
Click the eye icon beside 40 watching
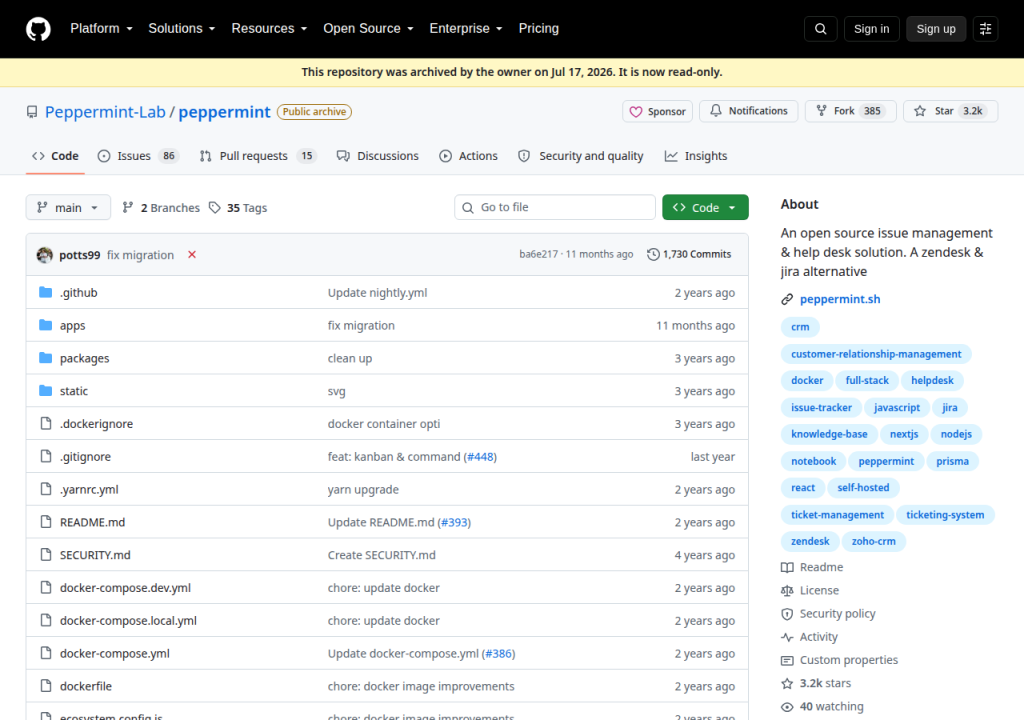click(x=787, y=707)
